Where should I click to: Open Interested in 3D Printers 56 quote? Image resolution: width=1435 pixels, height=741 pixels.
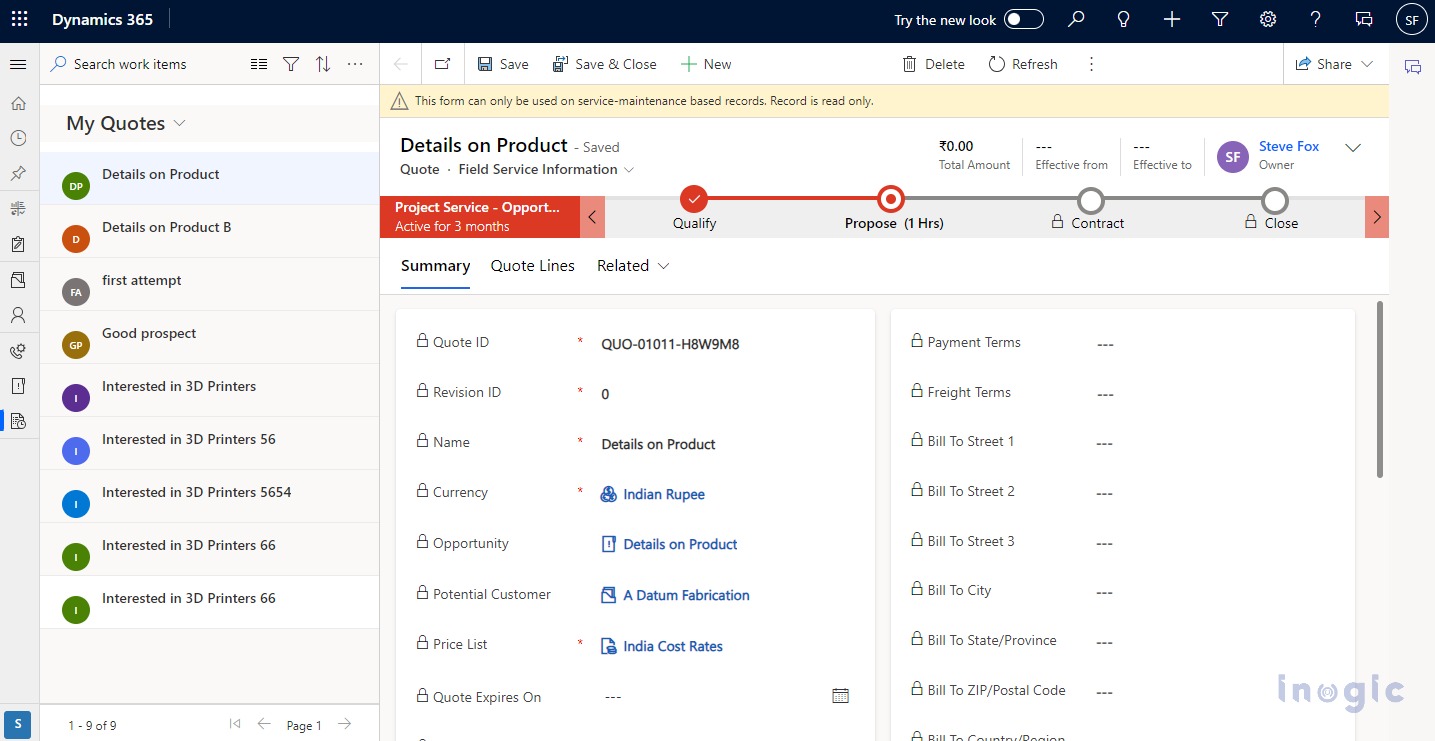pyautogui.click(x=209, y=444)
